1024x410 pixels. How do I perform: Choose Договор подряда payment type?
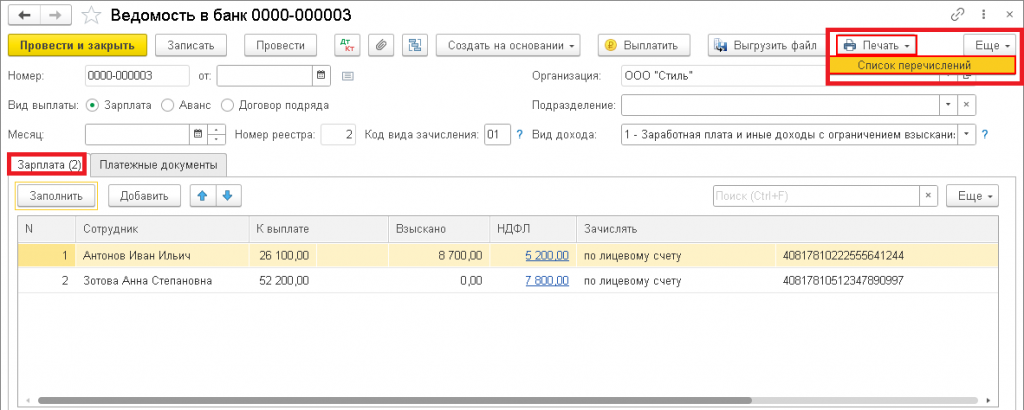275,104
